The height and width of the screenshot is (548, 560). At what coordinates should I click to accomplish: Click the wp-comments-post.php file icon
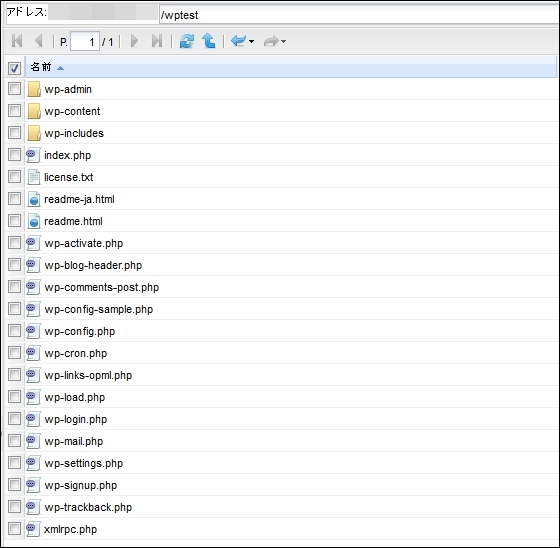33,287
